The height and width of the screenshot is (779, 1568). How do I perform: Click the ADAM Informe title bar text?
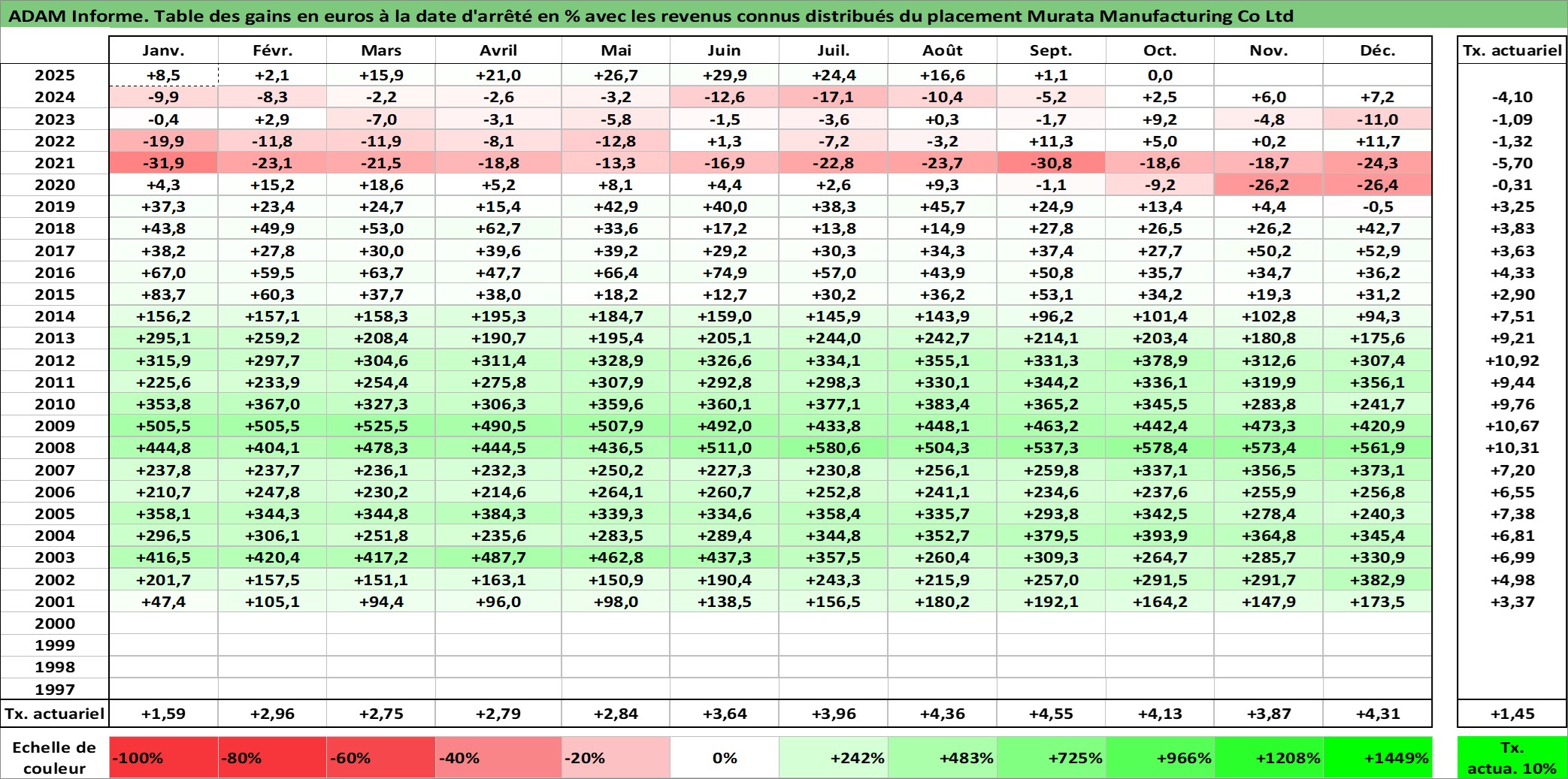pyautogui.click(x=650, y=16)
